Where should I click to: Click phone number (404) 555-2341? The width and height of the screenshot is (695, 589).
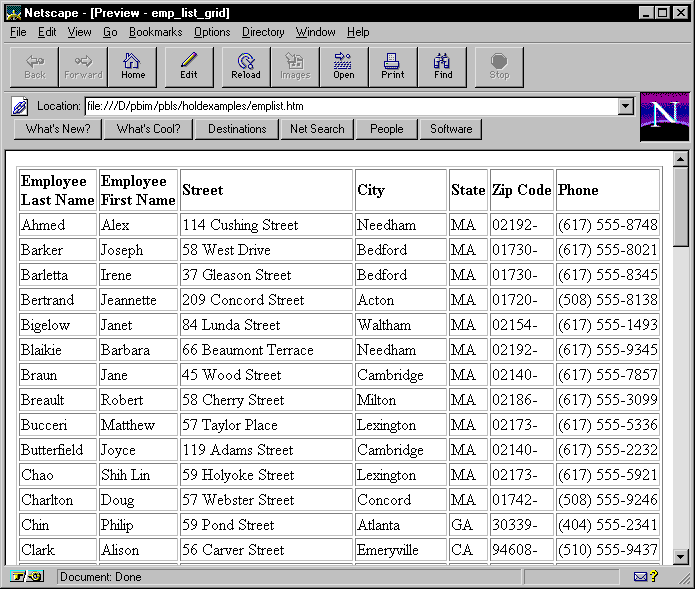(608, 525)
